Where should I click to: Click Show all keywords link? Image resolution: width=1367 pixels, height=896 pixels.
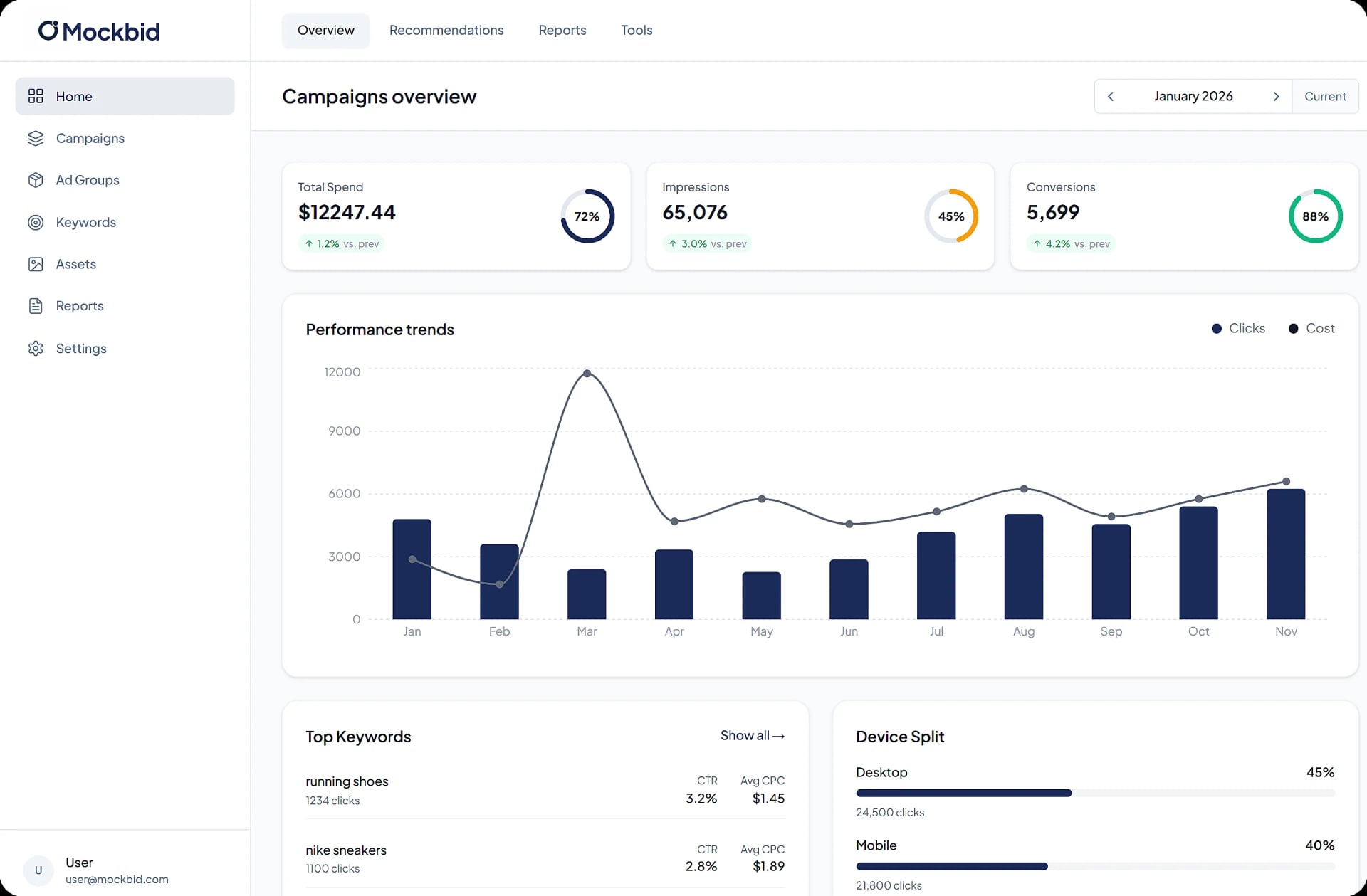pos(752,736)
